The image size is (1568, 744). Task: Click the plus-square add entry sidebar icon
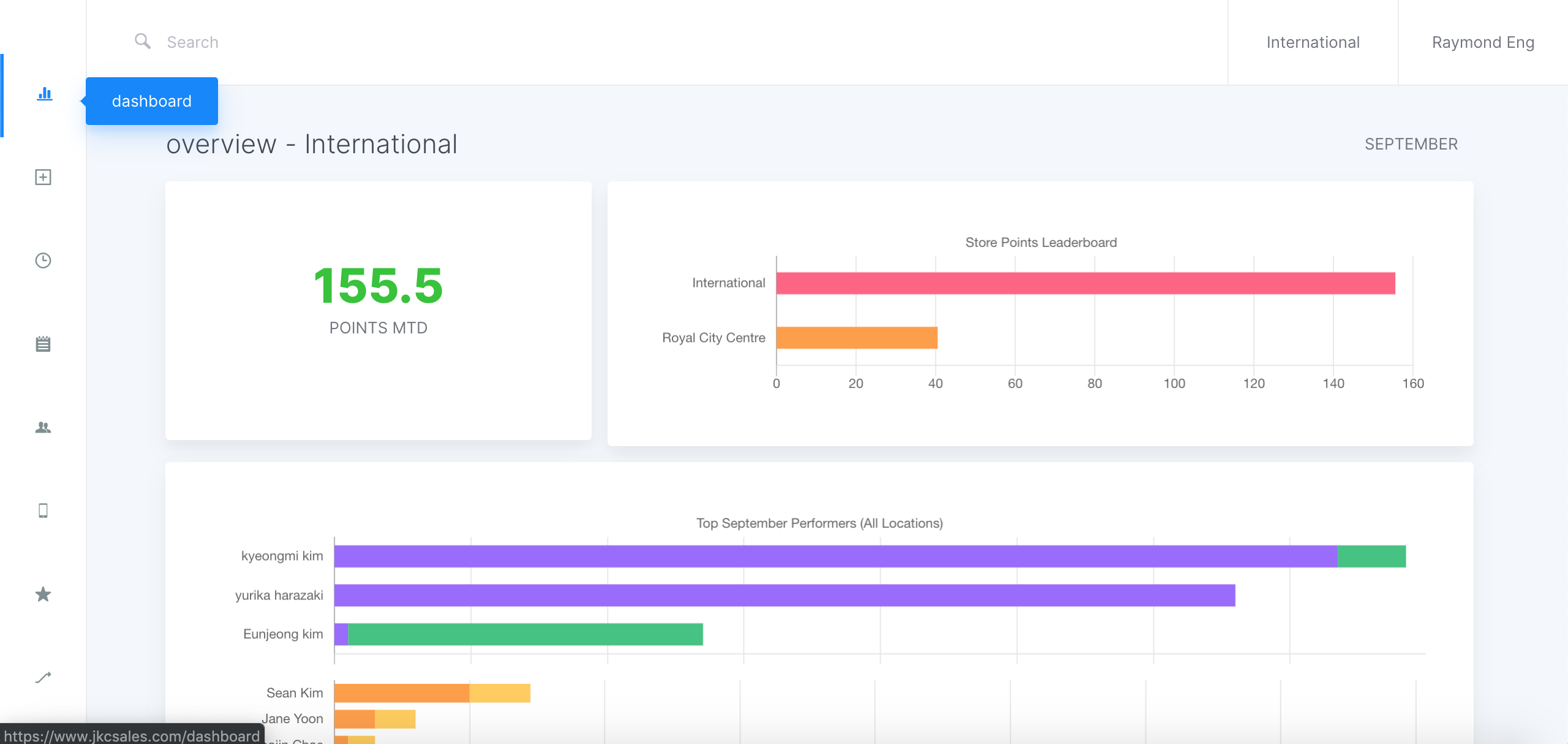(43, 177)
